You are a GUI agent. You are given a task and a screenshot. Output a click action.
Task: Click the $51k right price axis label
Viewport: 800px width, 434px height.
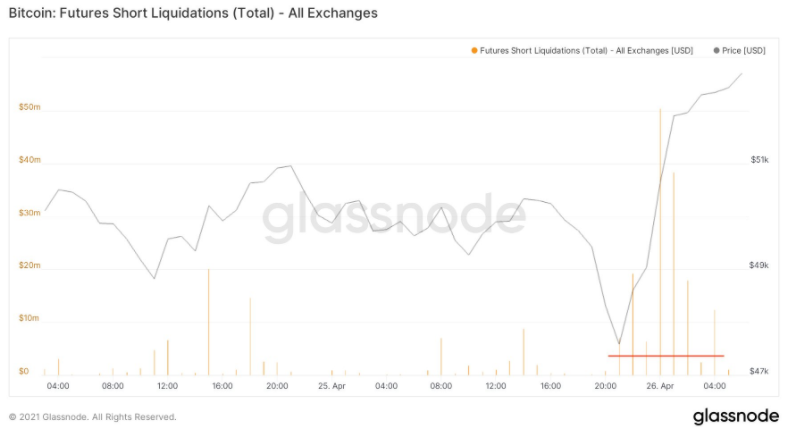pos(758,159)
